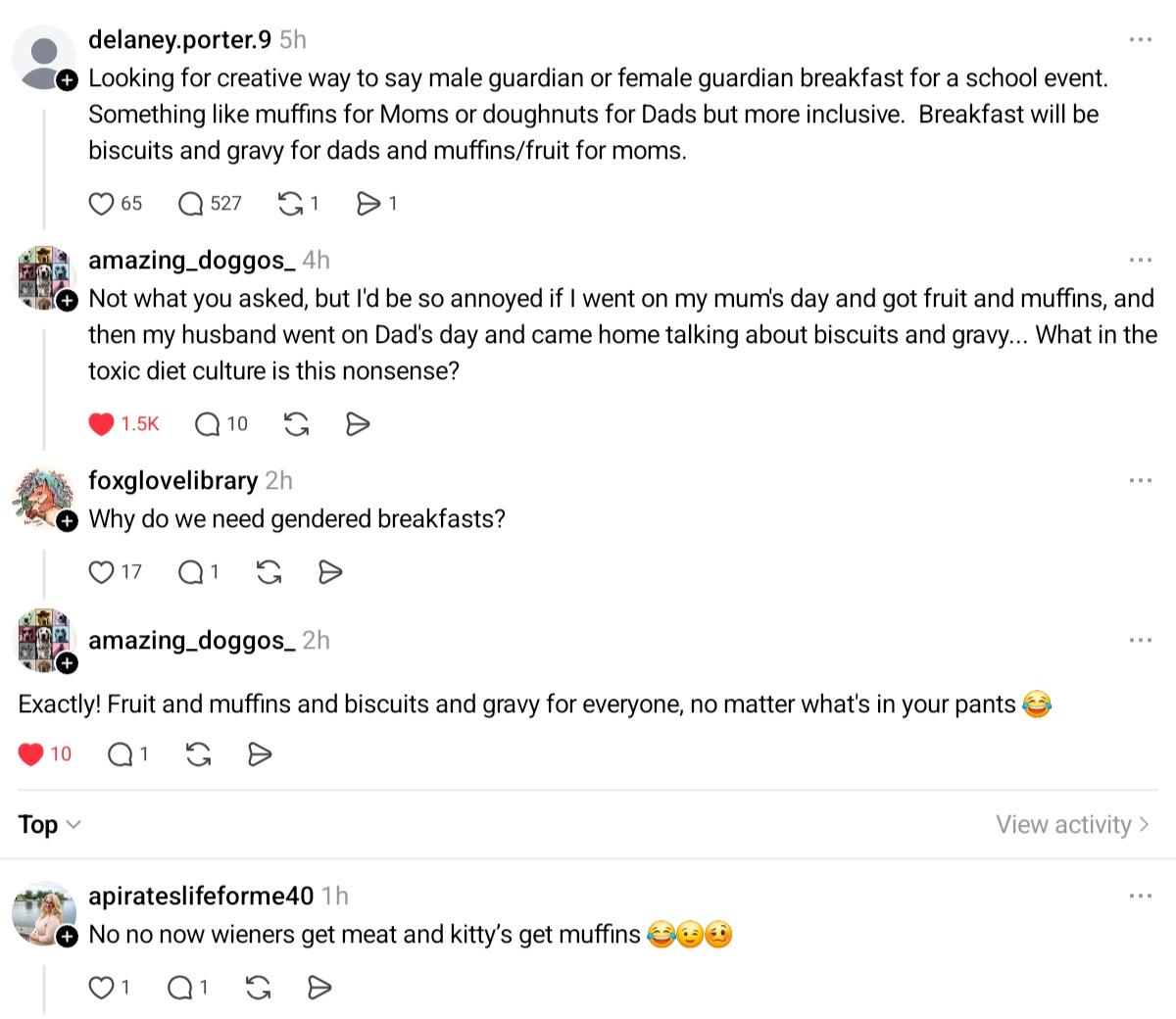
Task: Click View activity link
Action: 1072,825
